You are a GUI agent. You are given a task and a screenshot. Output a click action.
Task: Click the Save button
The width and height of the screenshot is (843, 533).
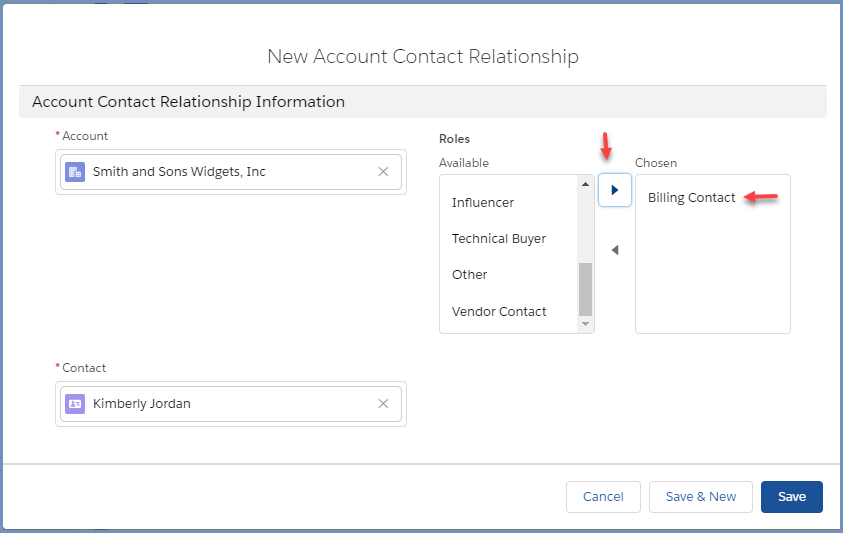pos(791,497)
